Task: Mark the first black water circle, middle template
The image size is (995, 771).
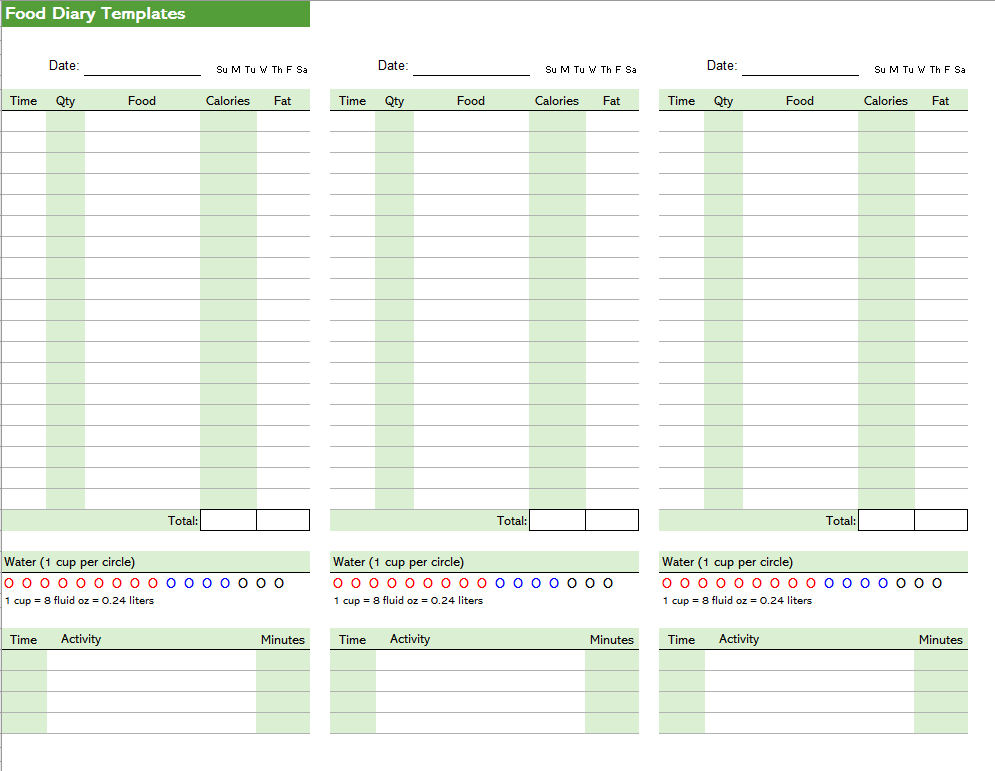Action: [x=572, y=583]
